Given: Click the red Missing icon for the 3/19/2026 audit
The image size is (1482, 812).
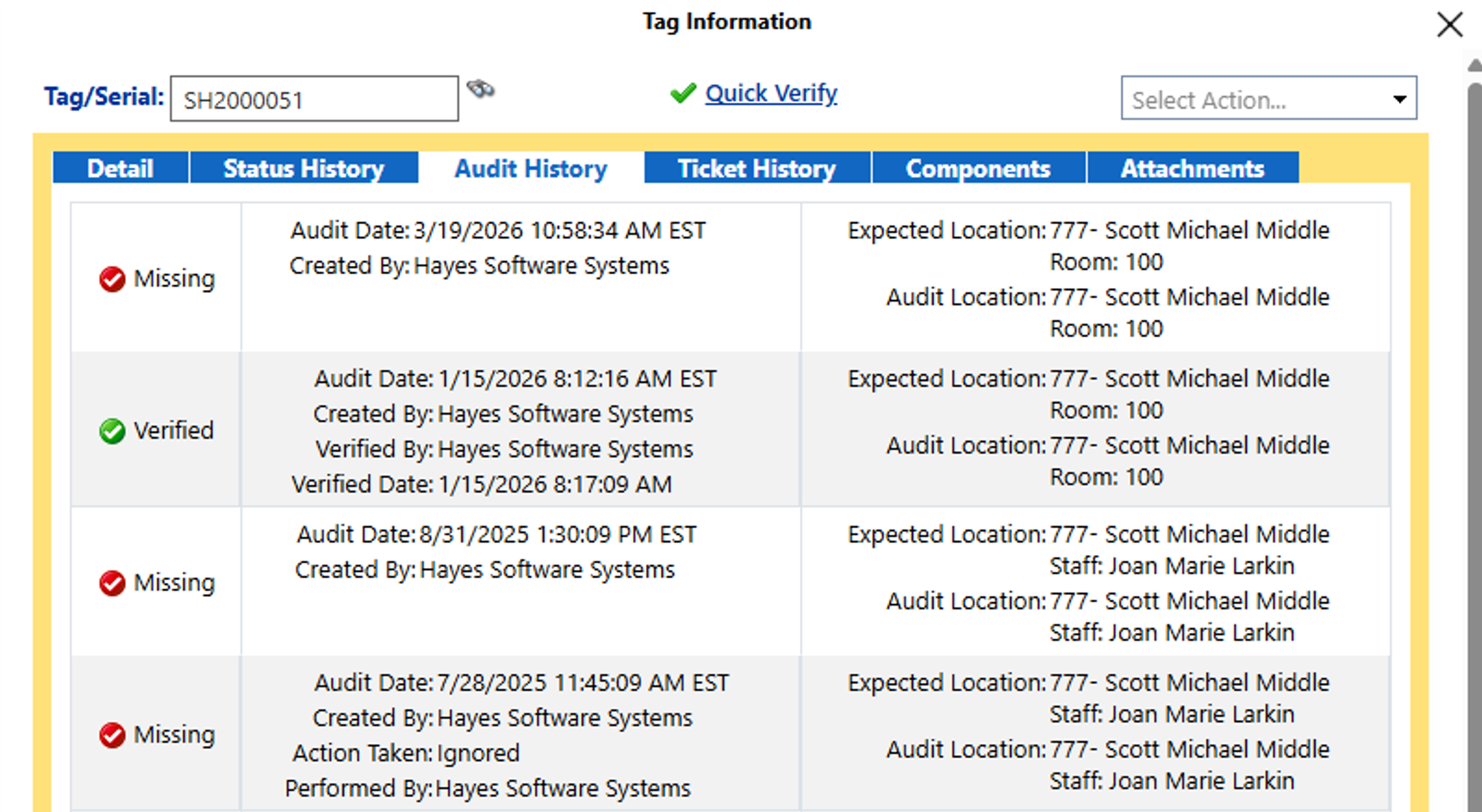Looking at the screenshot, I should pyautogui.click(x=112, y=279).
